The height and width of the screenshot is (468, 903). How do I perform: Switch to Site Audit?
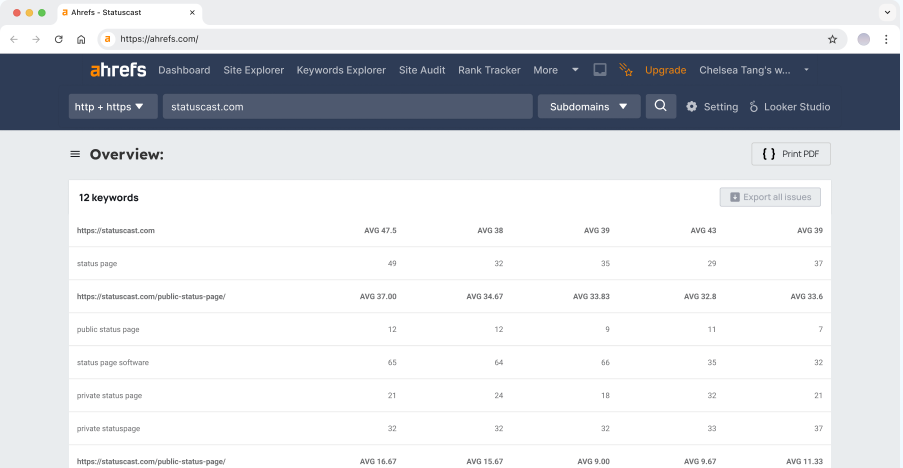[x=422, y=70]
